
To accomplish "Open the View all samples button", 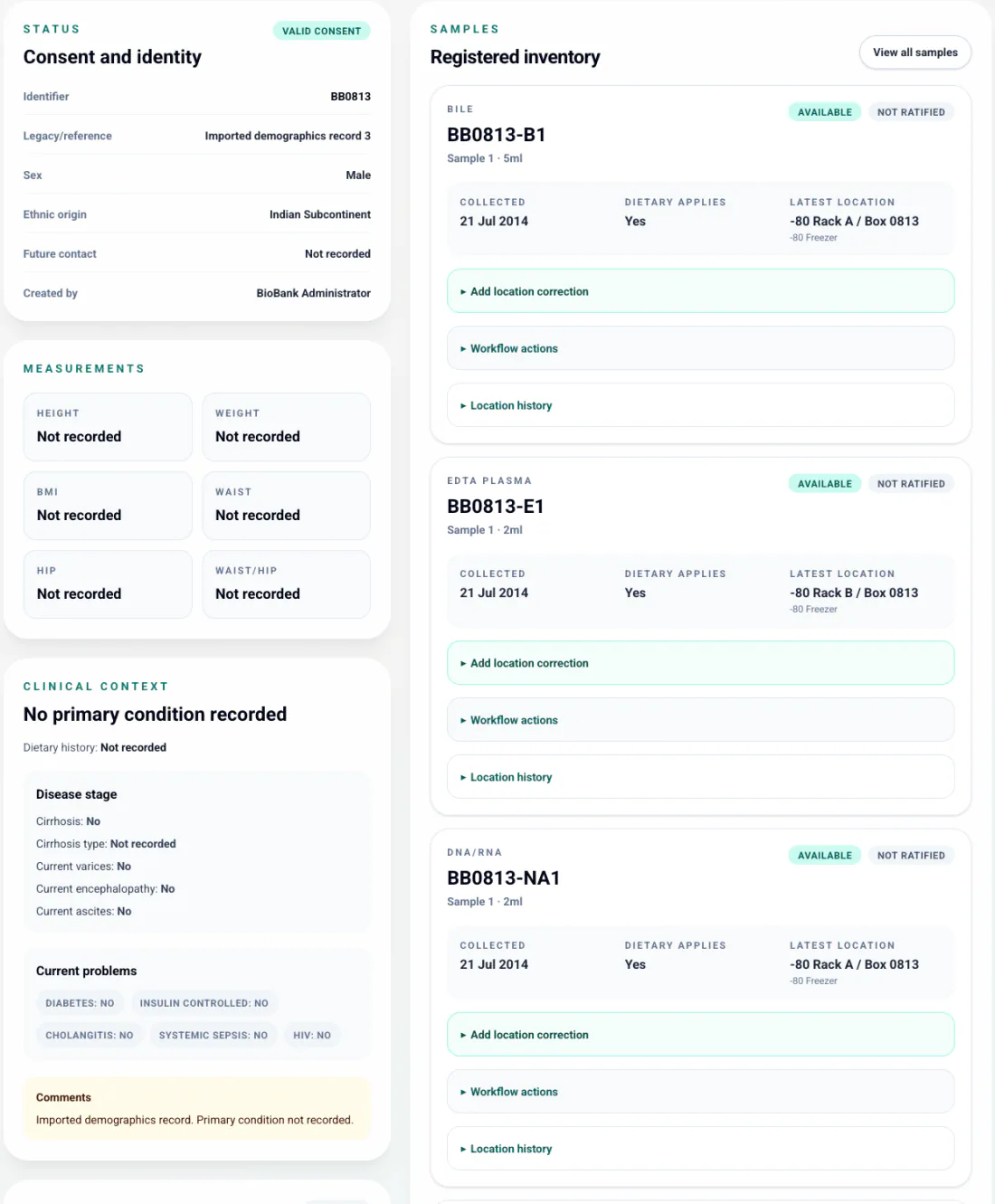I will [x=914, y=52].
